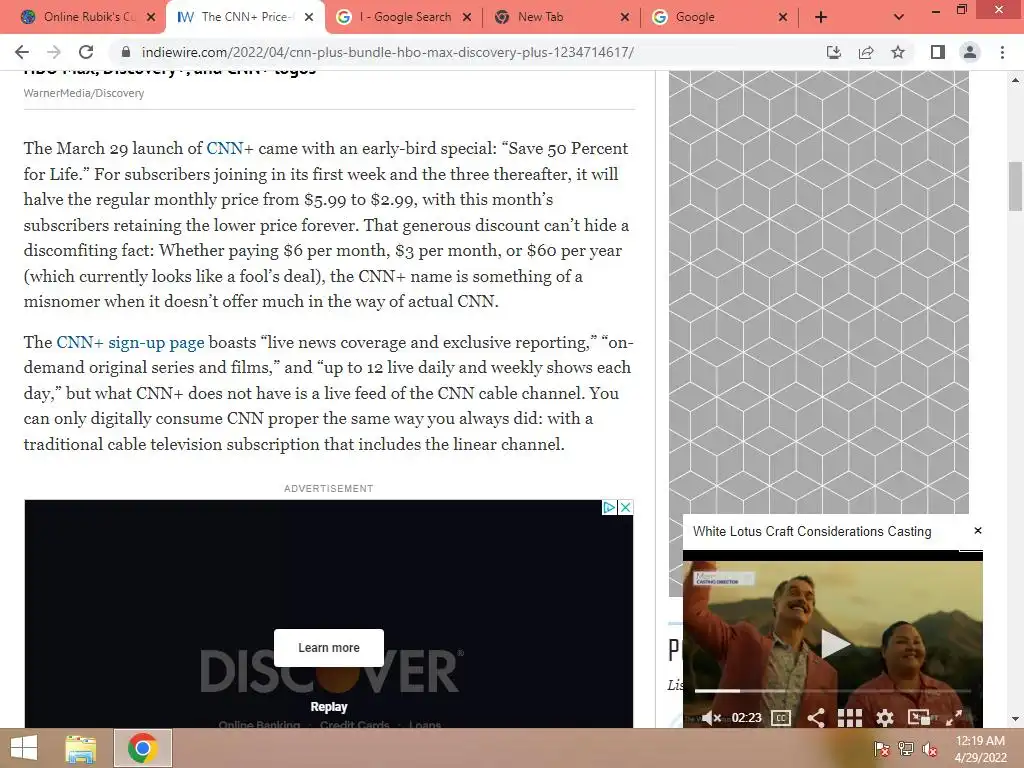1024x768 pixels.
Task: Click the page vertical scrollbar thumb
Action: click(x=1015, y=186)
